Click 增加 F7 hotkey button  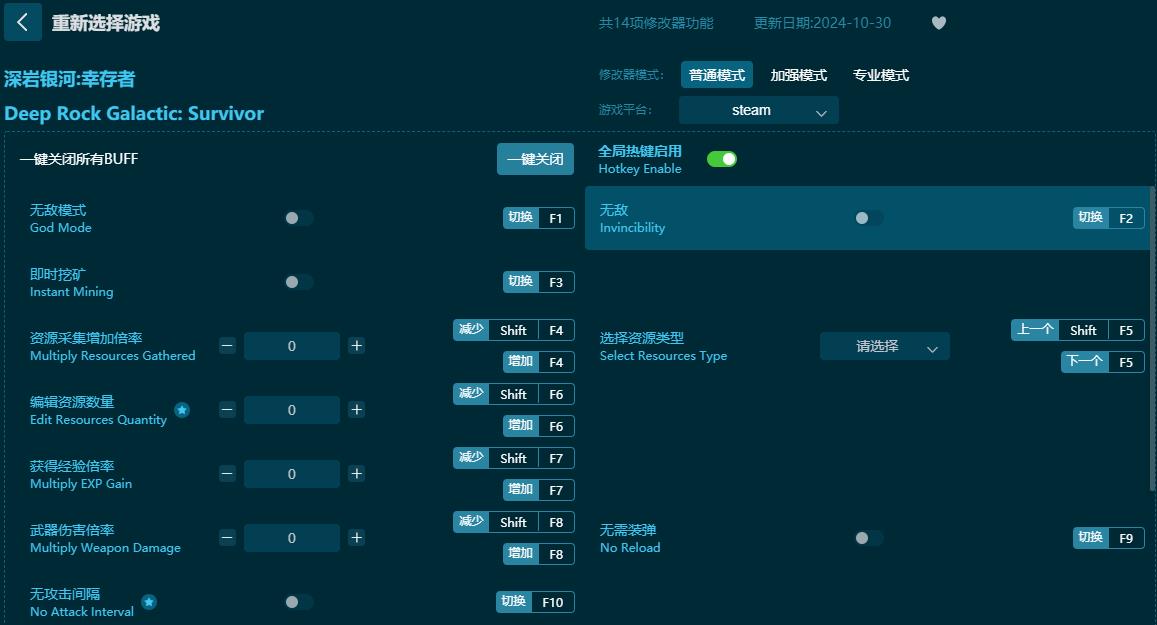(539, 490)
